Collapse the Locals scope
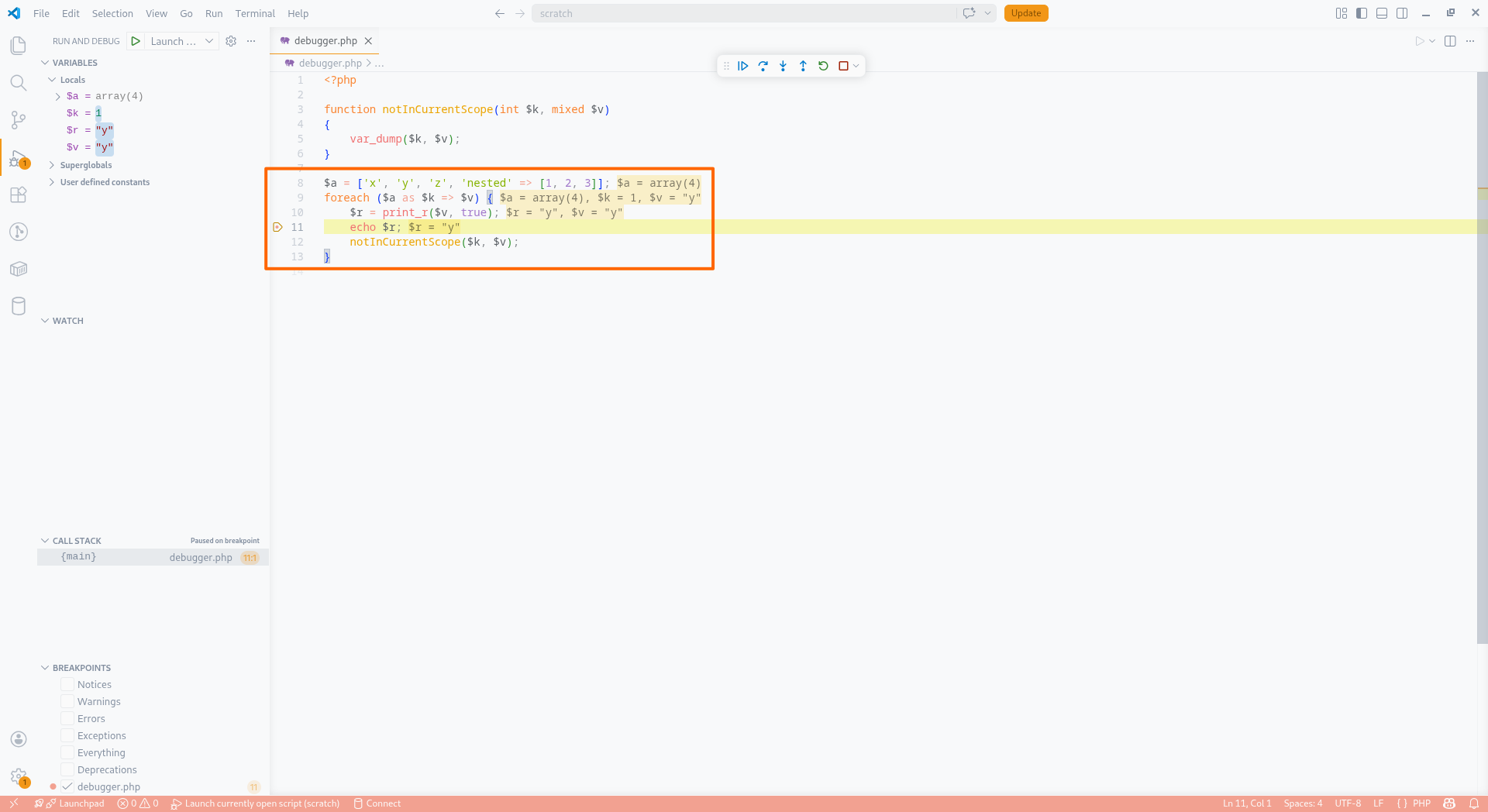1488x812 pixels. pos(52,80)
